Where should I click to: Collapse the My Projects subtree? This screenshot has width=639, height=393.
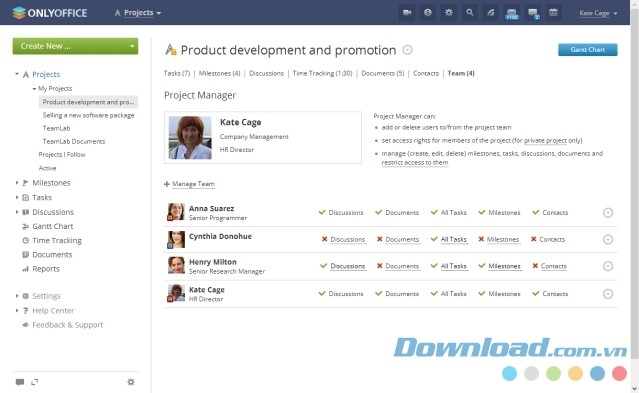(34, 88)
